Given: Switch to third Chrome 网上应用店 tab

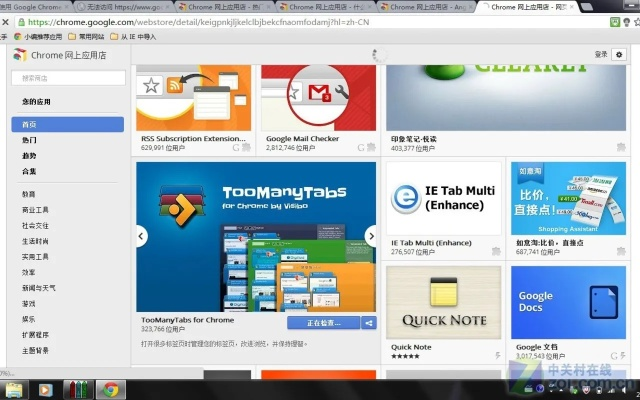Looking at the screenshot, I should (224, 7).
